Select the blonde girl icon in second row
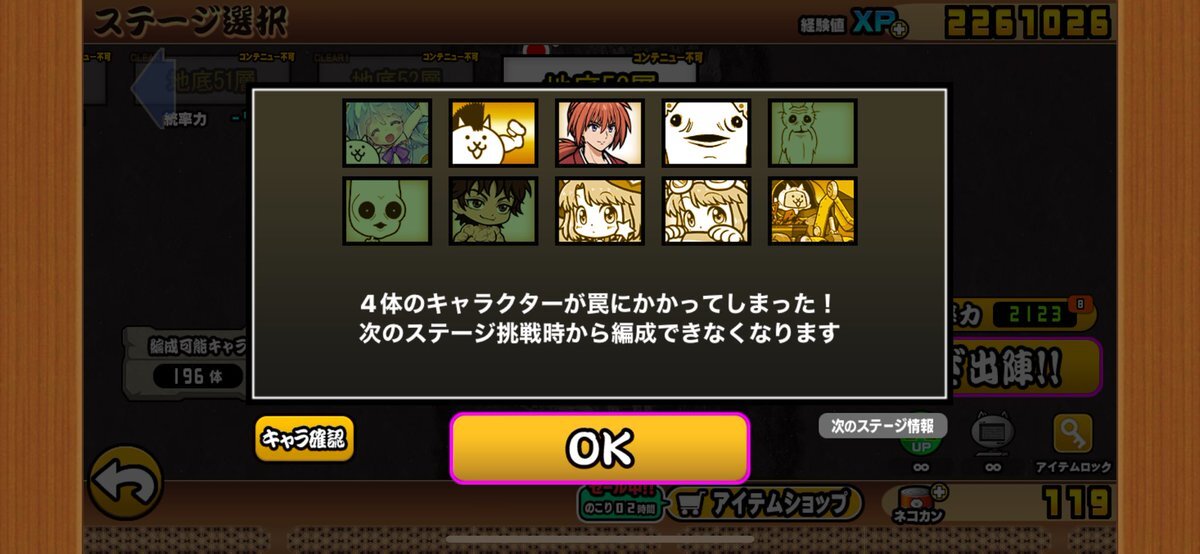Image resolution: width=1200 pixels, height=554 pixels. coord(599,211)
